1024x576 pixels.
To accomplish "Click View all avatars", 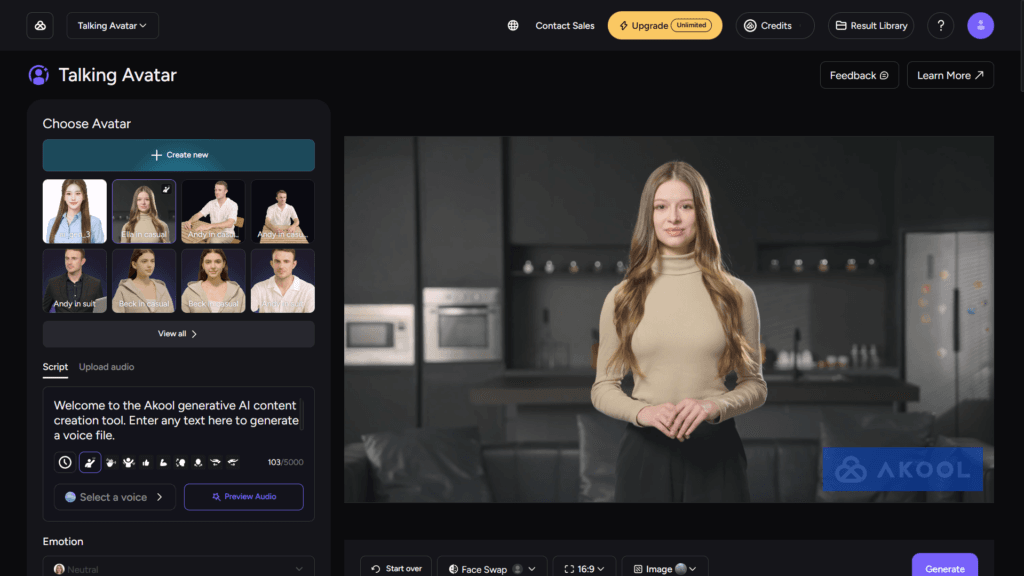I will click(x=178, y=334).
